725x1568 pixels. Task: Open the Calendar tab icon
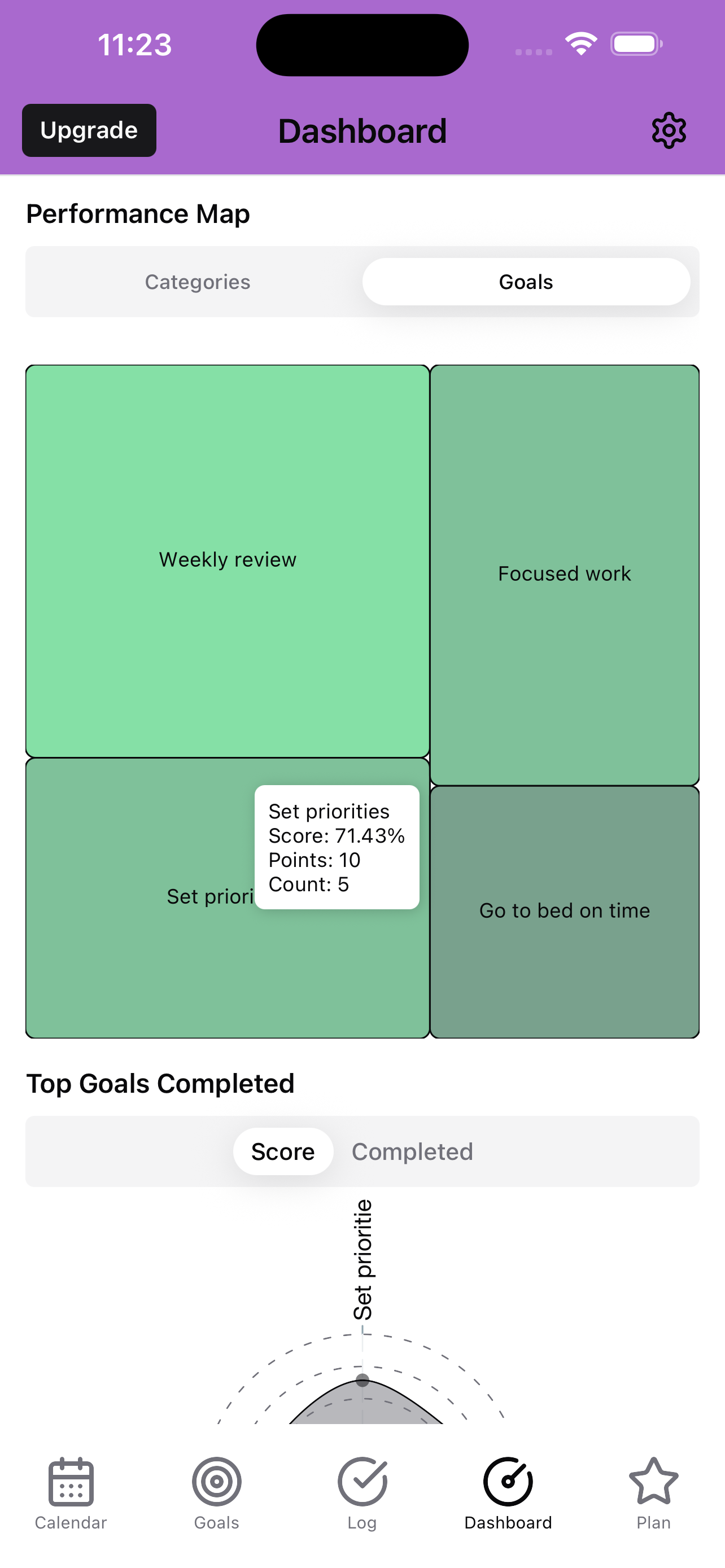71,1481
